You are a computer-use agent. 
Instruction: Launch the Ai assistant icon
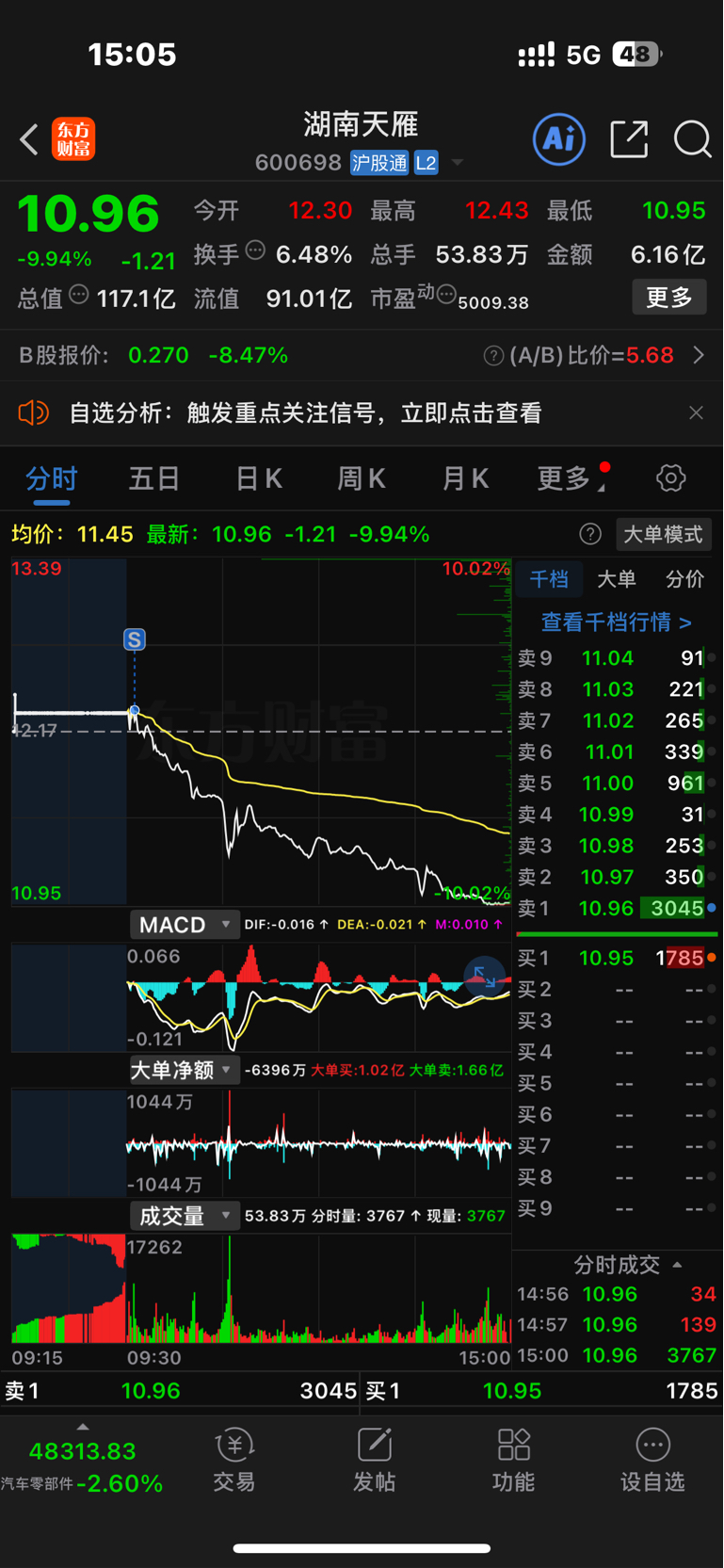click(559, 139)
